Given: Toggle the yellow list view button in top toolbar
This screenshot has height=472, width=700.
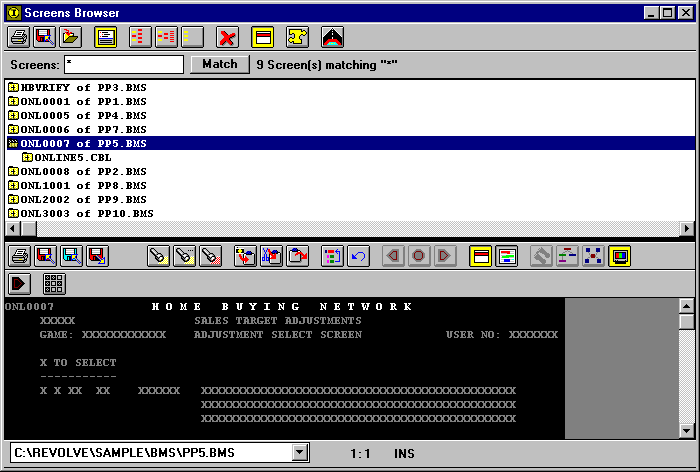Looking at the screenshot, I should (105, 37).
